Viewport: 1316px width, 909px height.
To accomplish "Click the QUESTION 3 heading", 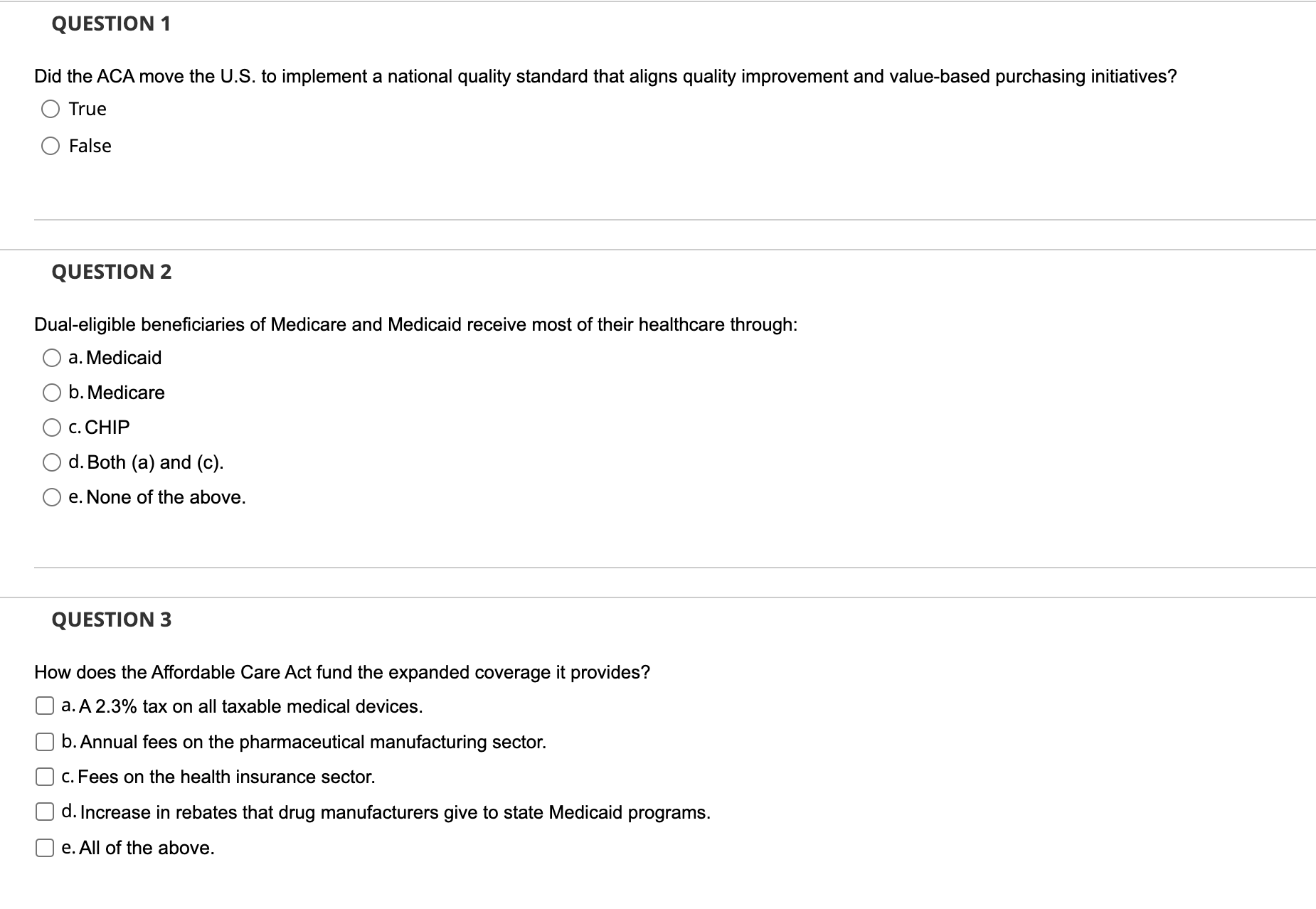I will 111,620.
